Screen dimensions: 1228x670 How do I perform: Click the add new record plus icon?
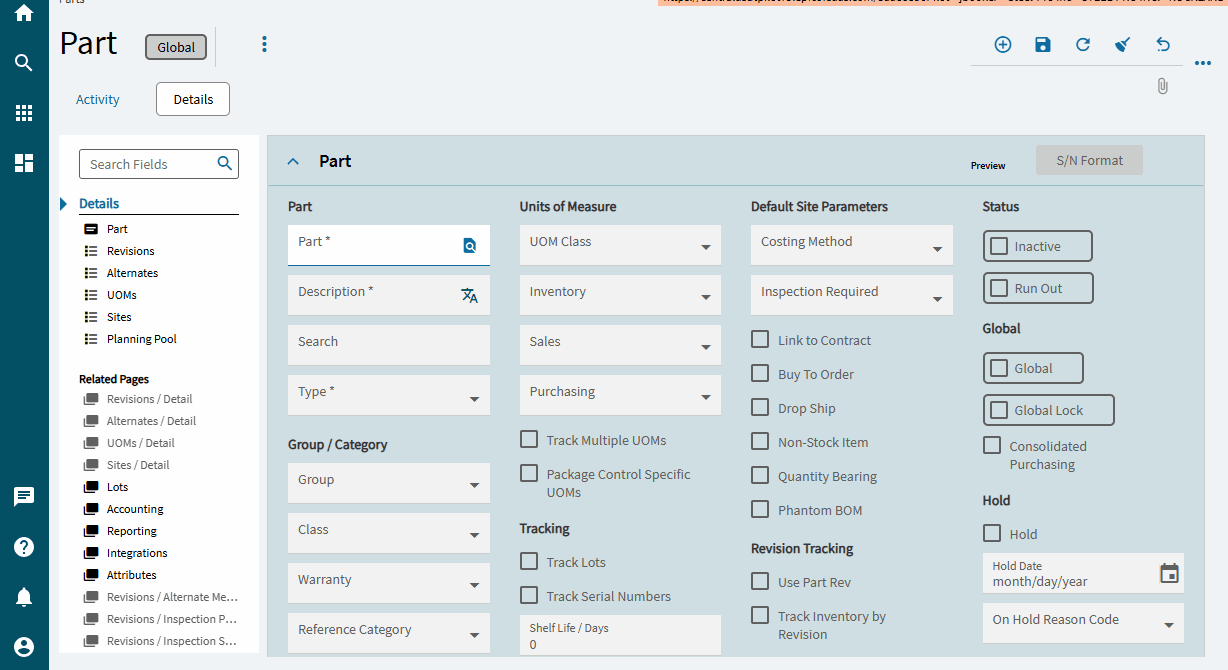1002,45
